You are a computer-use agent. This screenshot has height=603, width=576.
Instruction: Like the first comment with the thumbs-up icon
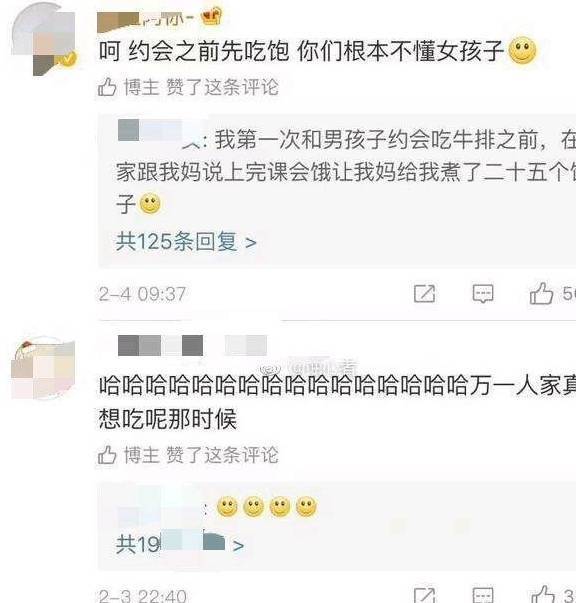pyautogui.click(x=541, y=293)
